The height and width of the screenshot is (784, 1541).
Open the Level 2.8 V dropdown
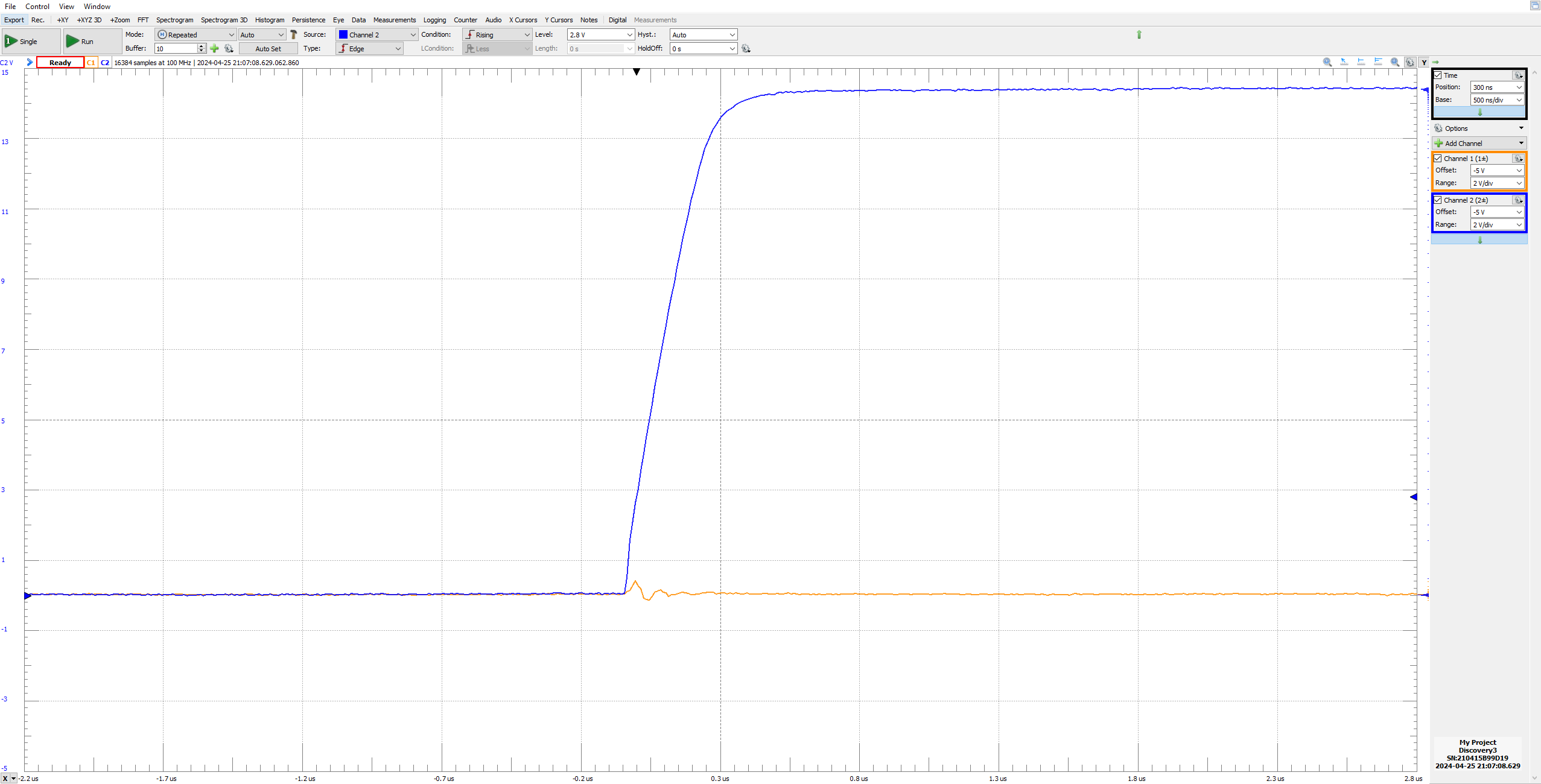click(601, 34)
